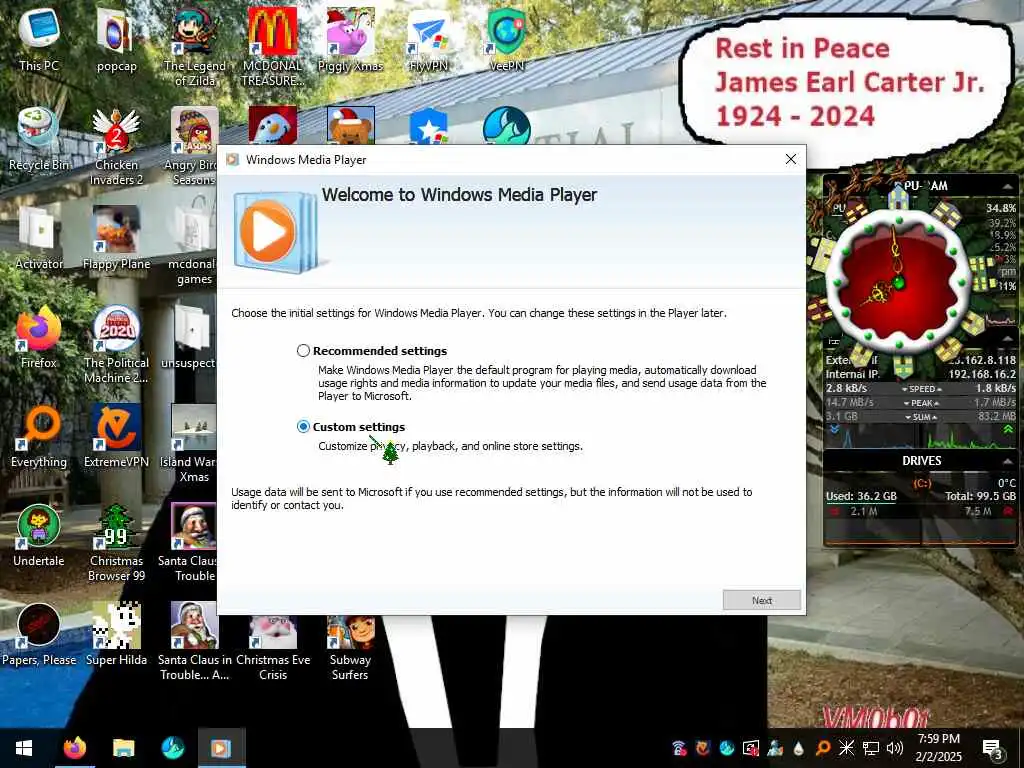The width and height of the screenshot is (1024, 768).
Task: Launch the Flappy Plane game
Action: [116, 238]
